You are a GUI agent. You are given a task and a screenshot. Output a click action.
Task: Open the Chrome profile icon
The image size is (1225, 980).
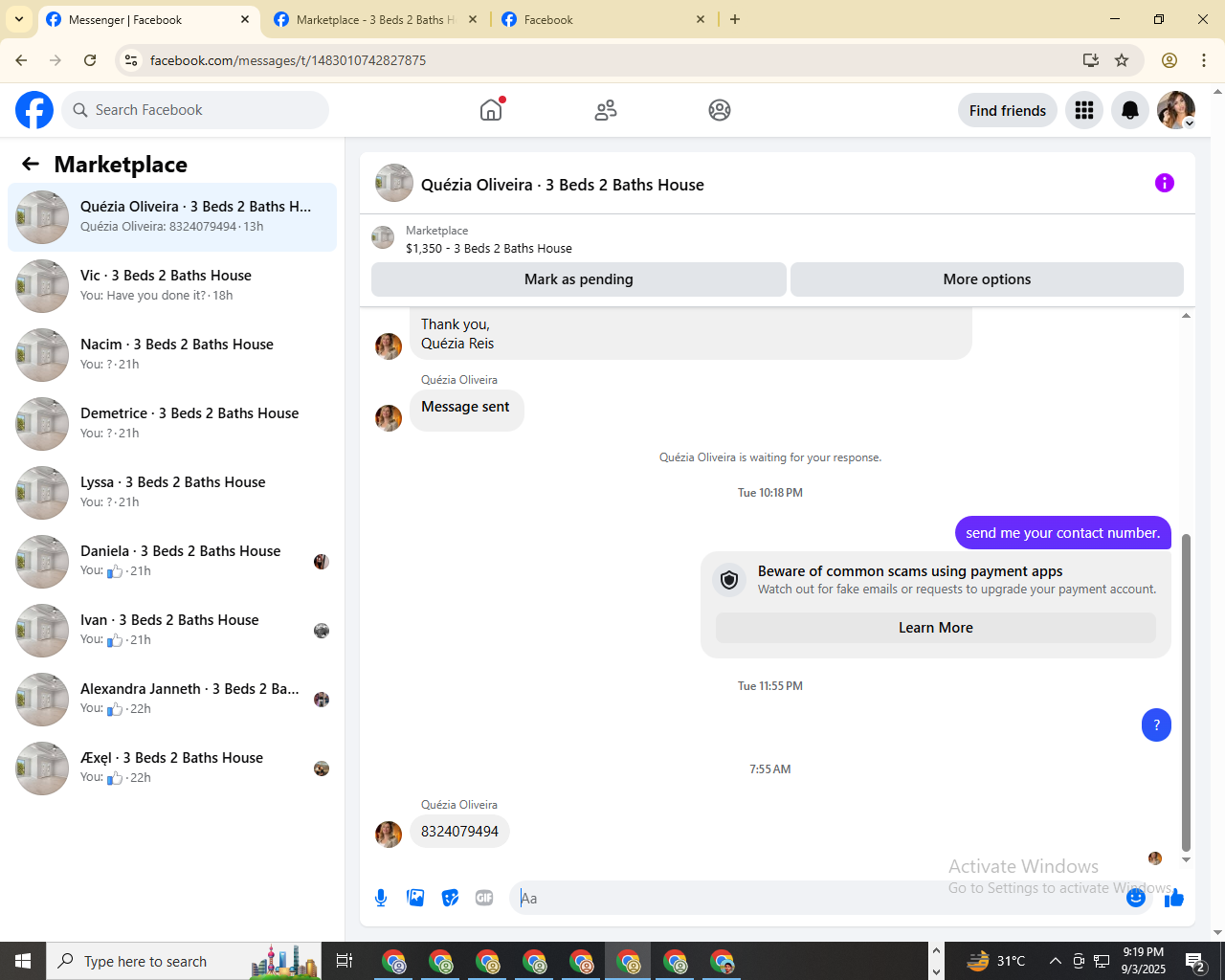click(1169, 60)
